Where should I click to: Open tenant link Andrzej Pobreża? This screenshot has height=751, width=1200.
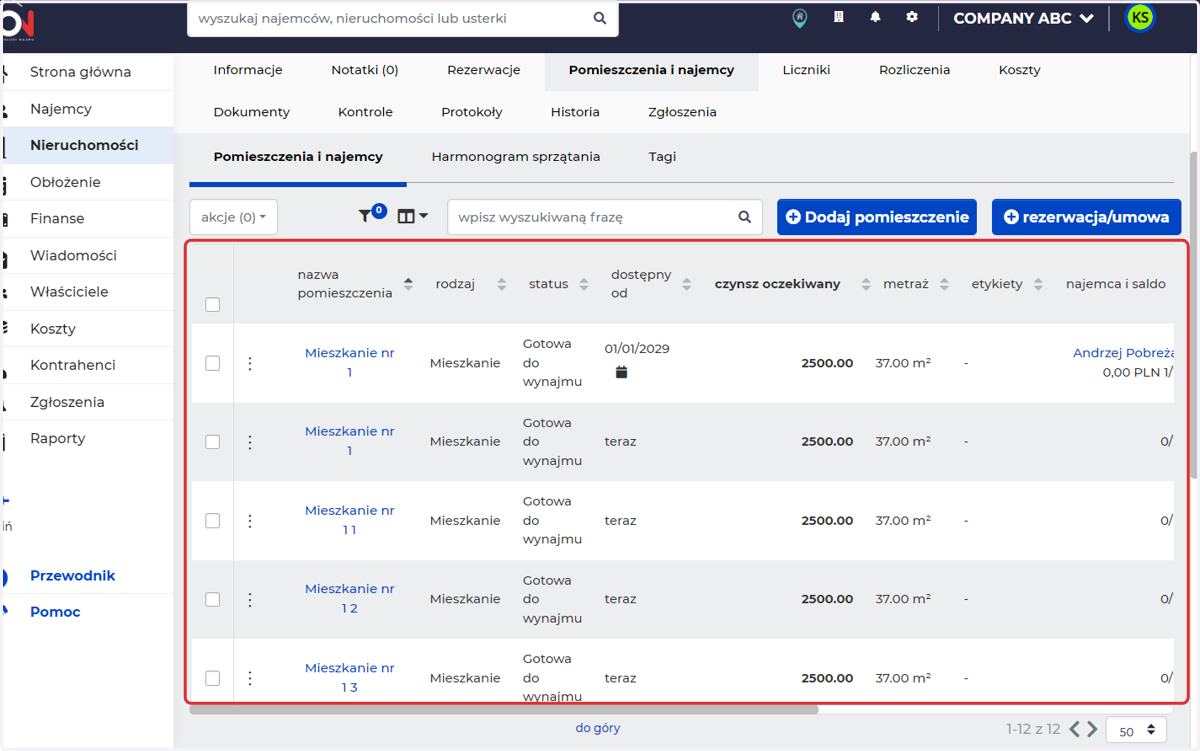click(1123, 353)
